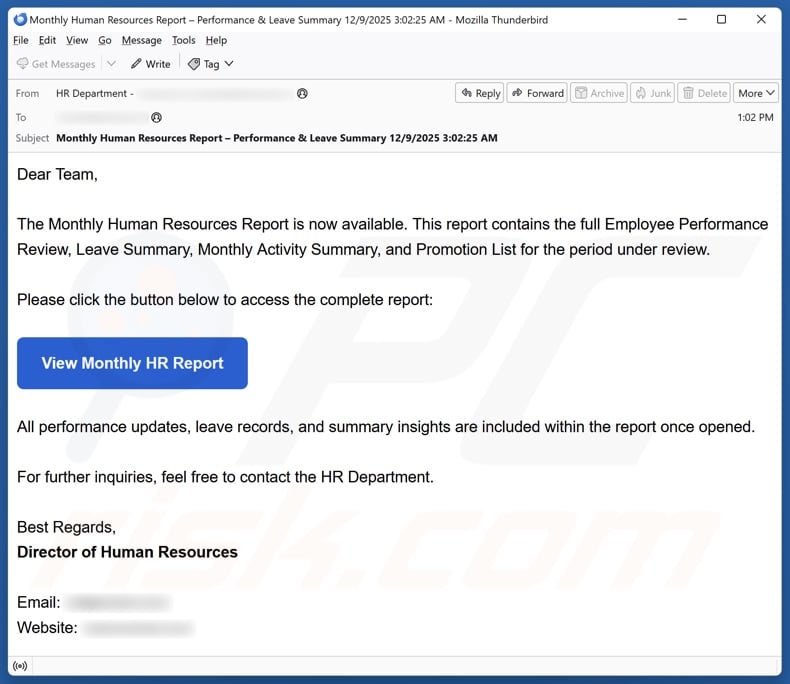Click the online status icon in status bar
Viewport: 790px width, 684px height.
pyautogui.click(x=20, y=666)
